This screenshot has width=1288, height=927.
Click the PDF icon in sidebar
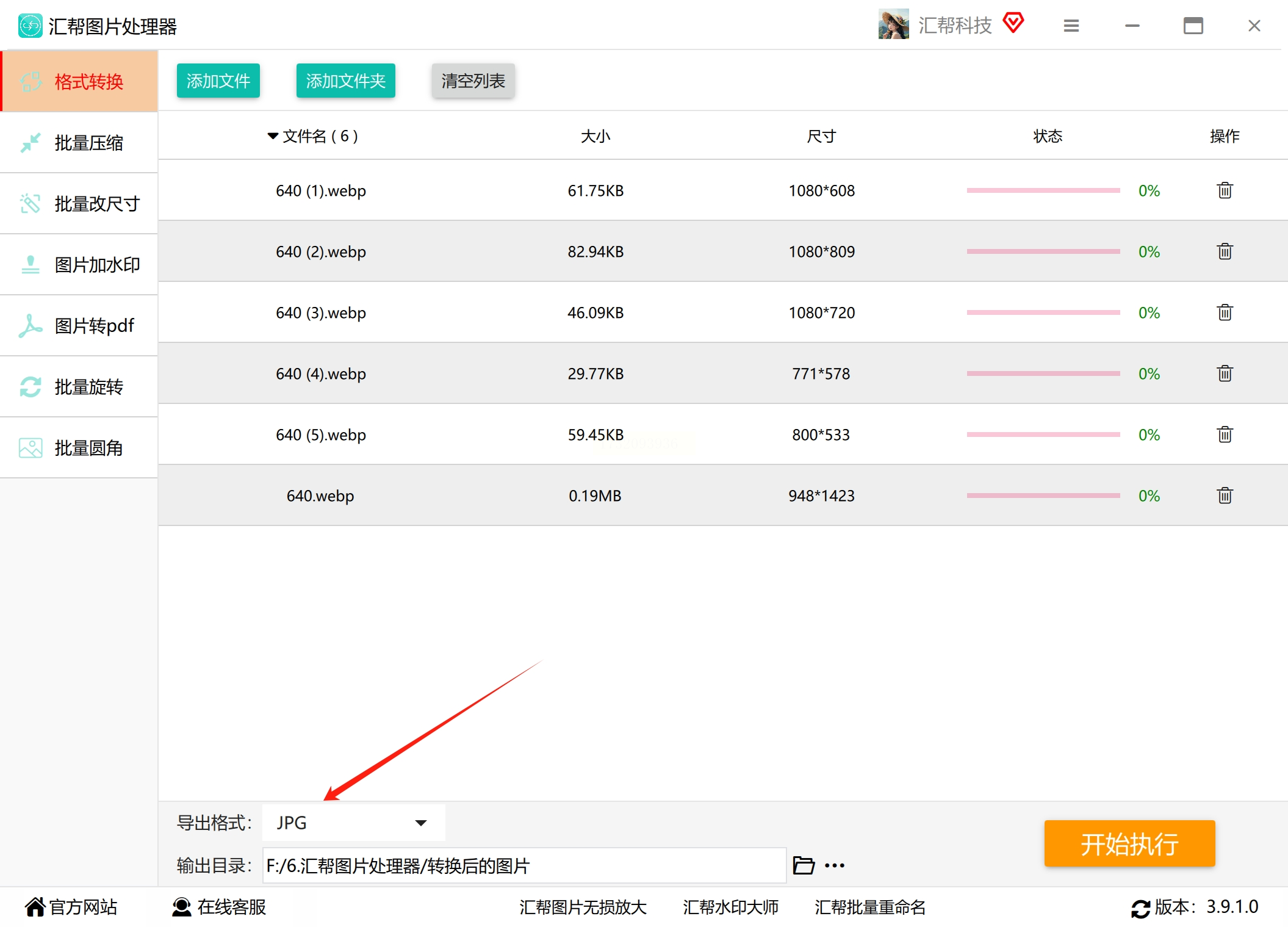[x=30, y=326]
